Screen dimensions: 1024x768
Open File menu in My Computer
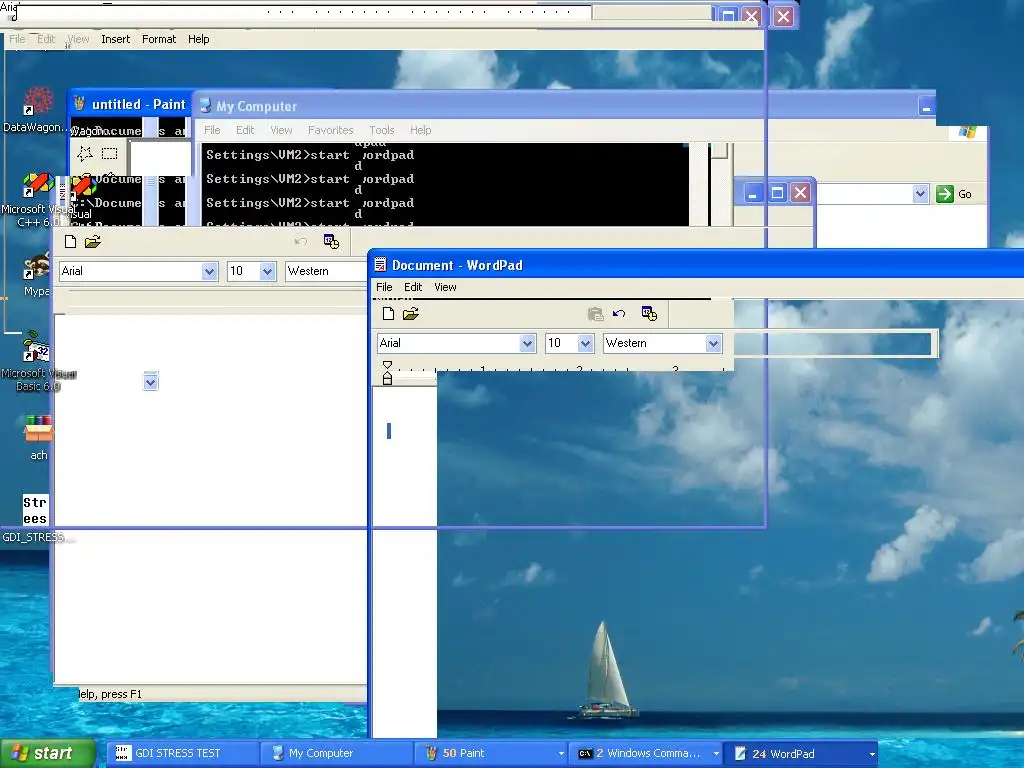(212, 130)
